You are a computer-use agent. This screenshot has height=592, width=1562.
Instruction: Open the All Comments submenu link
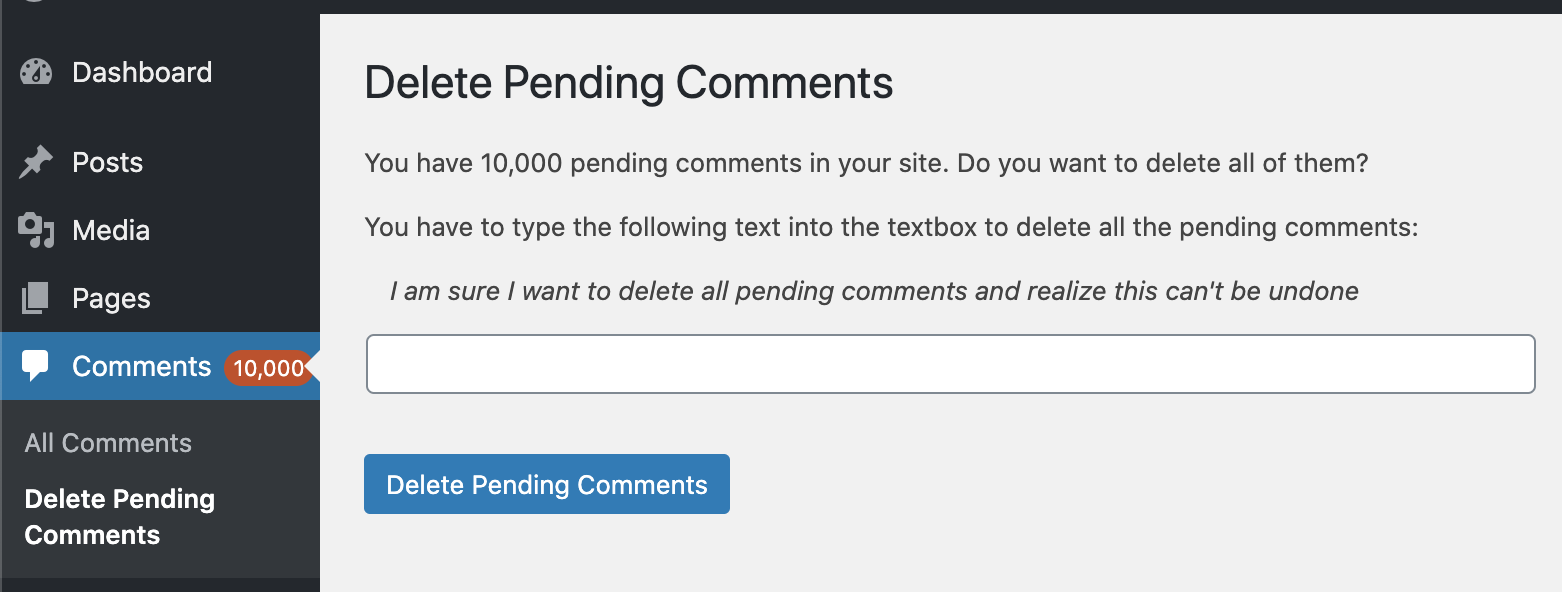108,443
